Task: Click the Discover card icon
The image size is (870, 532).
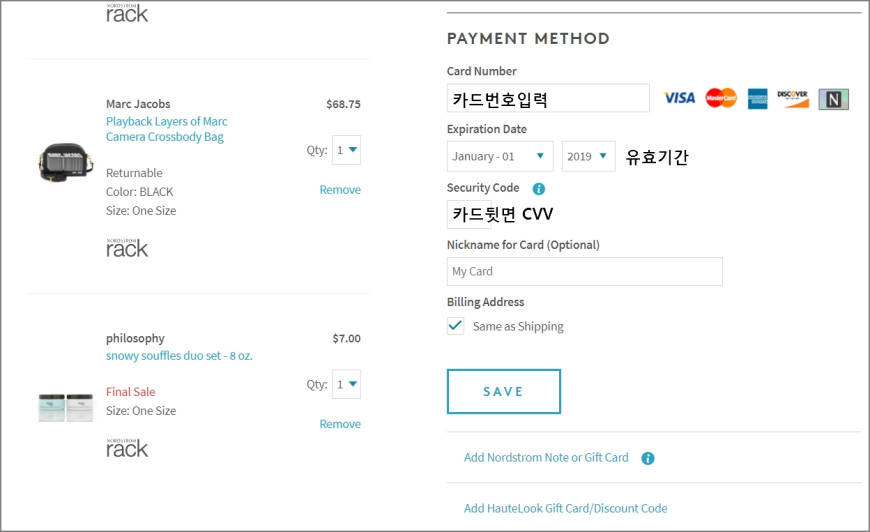Action: tap(792, 98)
